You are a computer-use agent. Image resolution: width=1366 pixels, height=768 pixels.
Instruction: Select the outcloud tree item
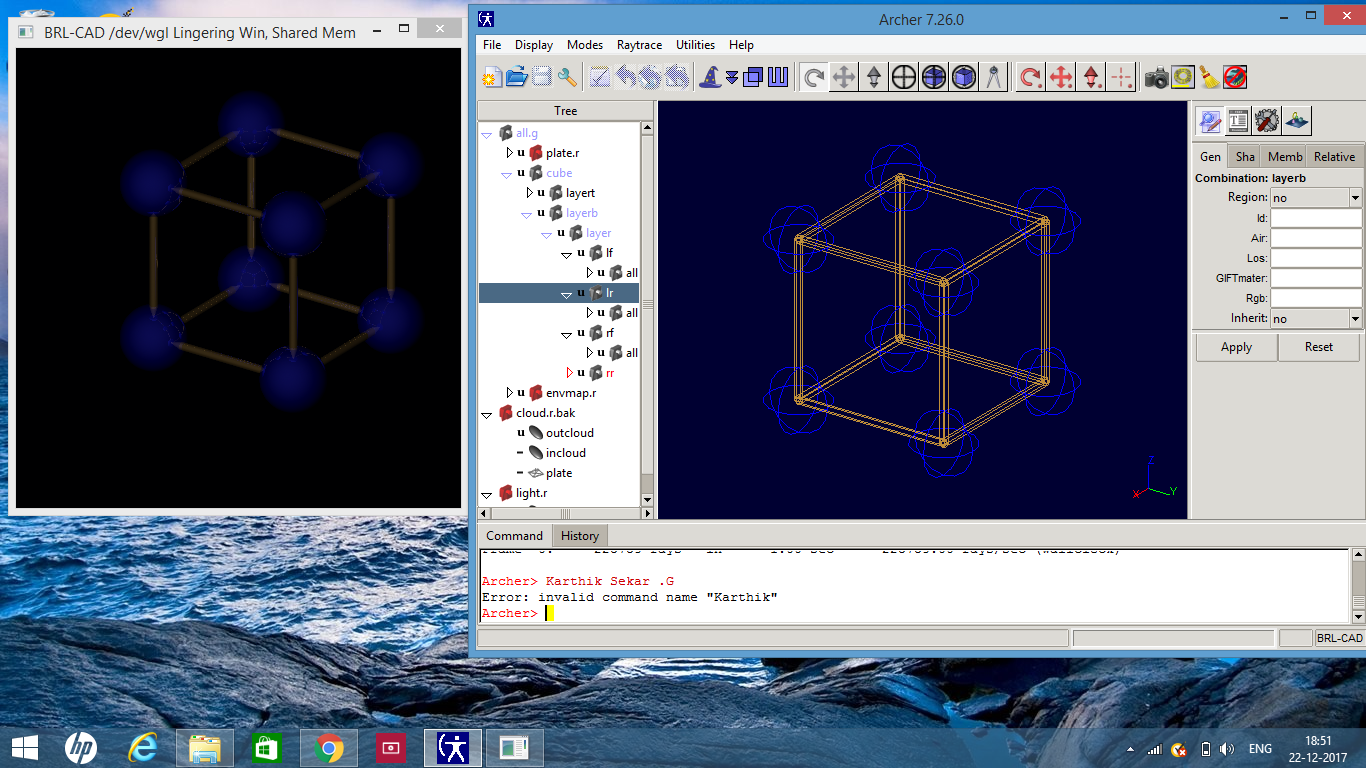[x=570, y=433]
